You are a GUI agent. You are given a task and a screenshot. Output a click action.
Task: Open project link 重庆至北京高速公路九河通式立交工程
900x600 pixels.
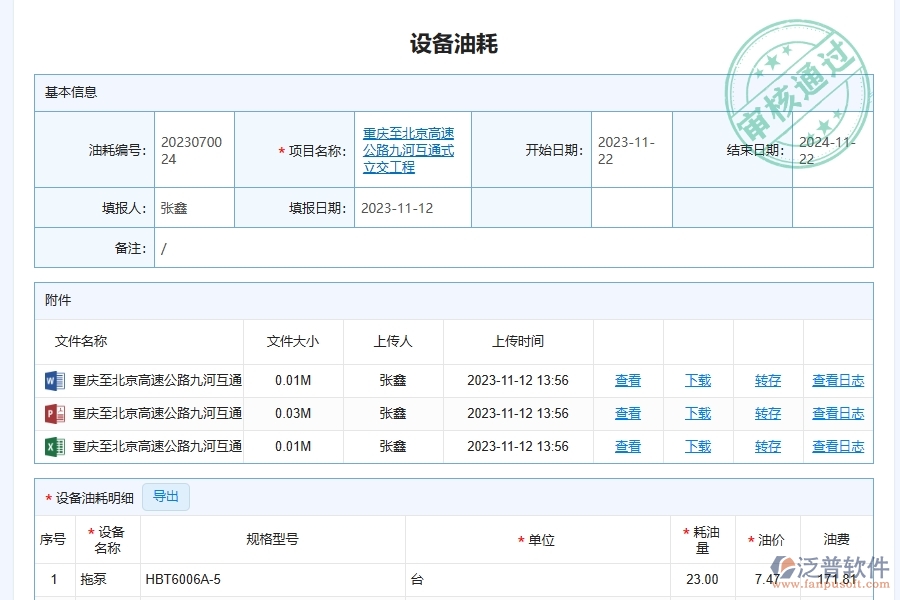click(412, 149)
